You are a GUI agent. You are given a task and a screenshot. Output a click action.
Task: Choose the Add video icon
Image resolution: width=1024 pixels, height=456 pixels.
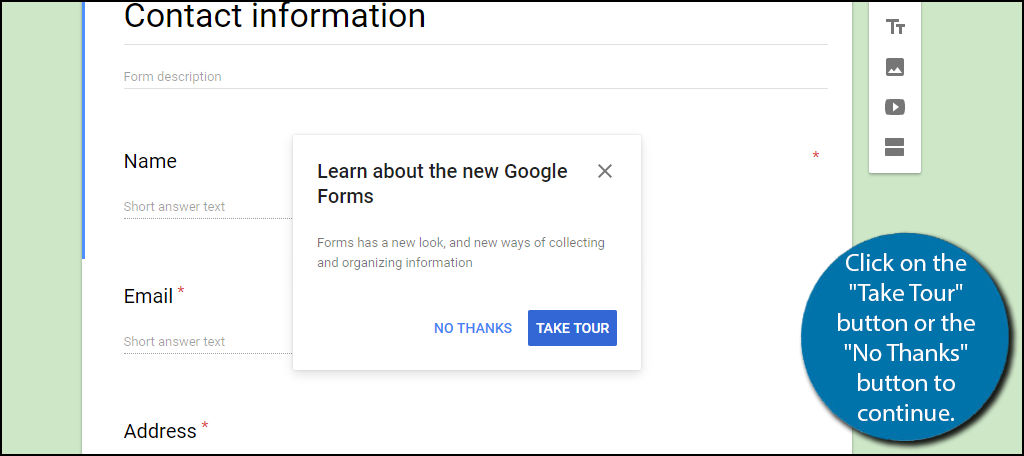tap(895, 107)
